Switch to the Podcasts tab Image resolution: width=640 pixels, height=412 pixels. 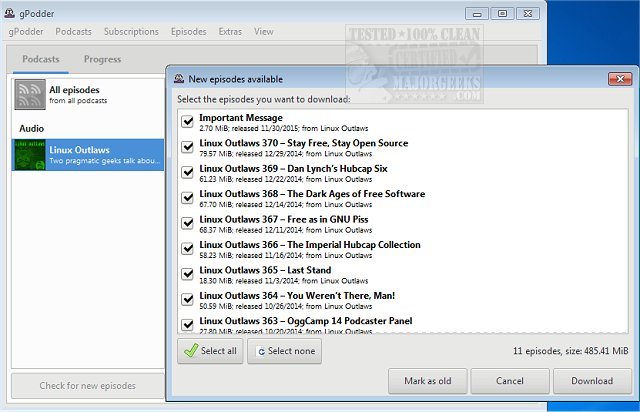[x=41, y=59]
